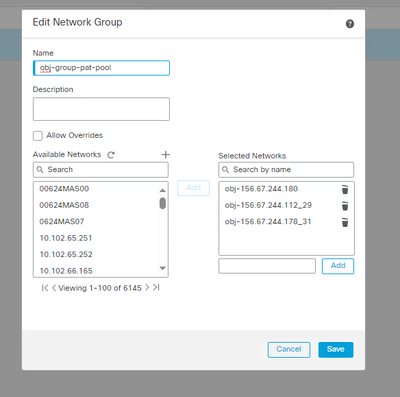Select obj-156.67.244.112_29 in Selected Networks
The height and width of the screenshot is (397, 400).
tap(268, 205)
